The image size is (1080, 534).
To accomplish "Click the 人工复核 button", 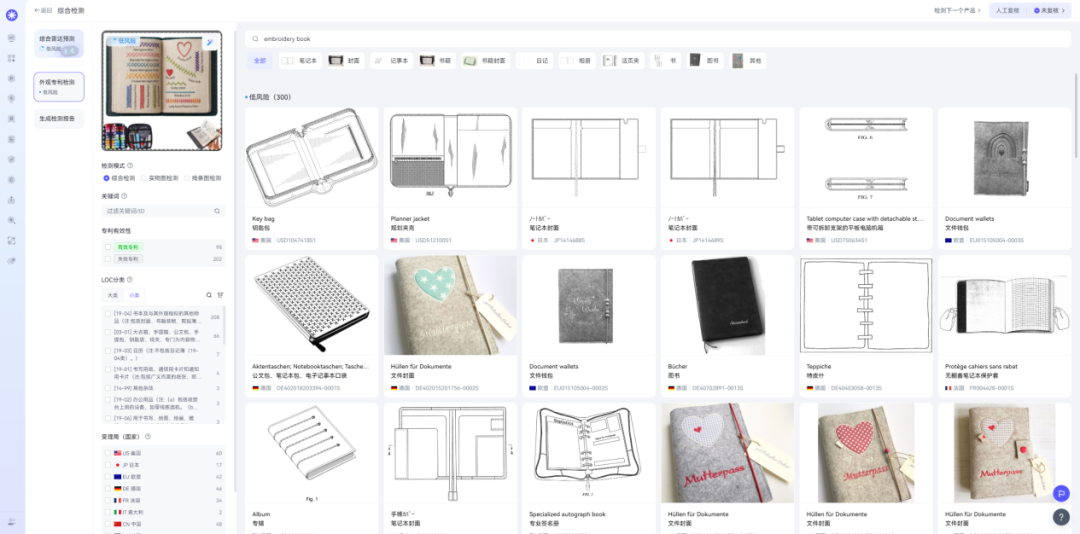I will (x=1007, y=10).
